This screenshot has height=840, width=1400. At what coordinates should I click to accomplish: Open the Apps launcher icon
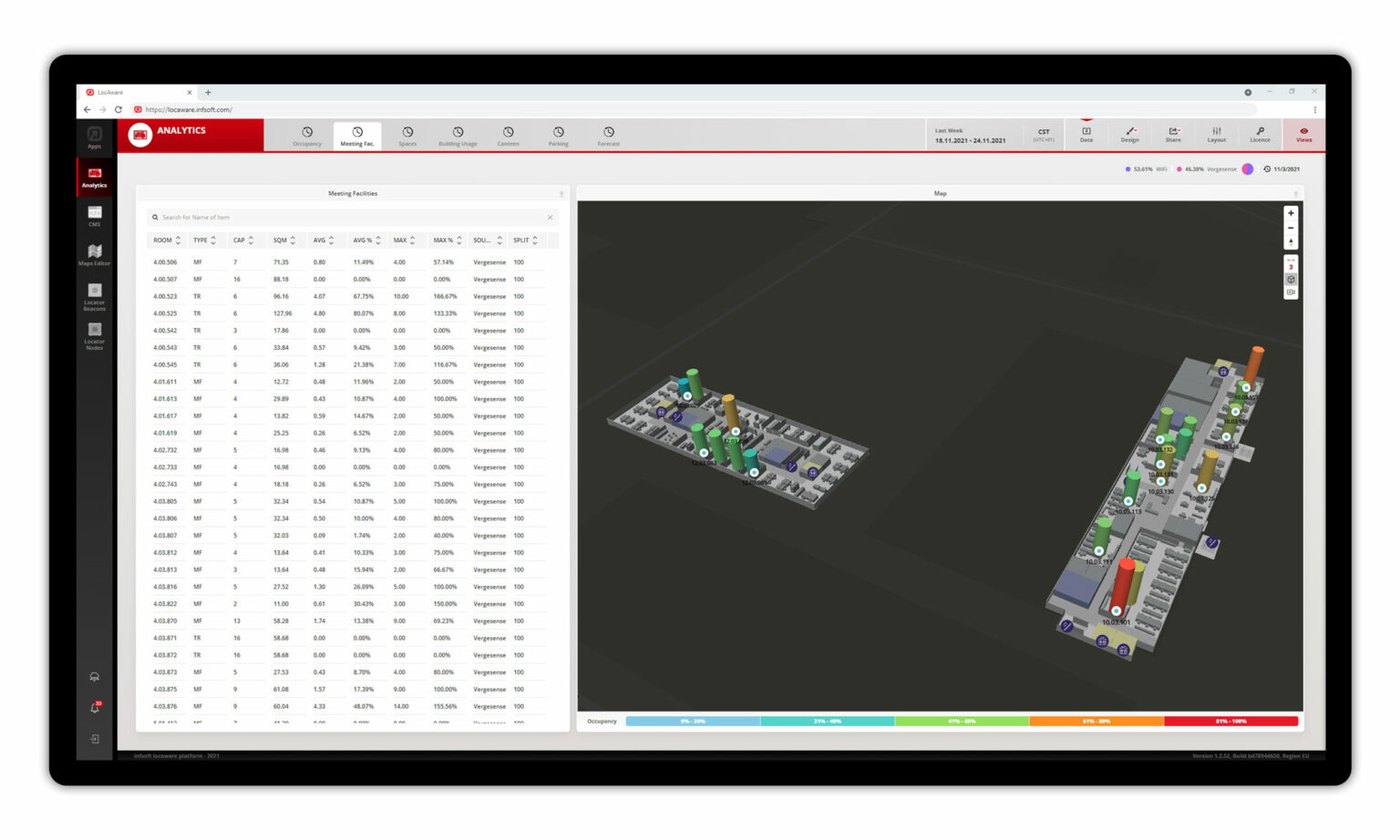95,137
